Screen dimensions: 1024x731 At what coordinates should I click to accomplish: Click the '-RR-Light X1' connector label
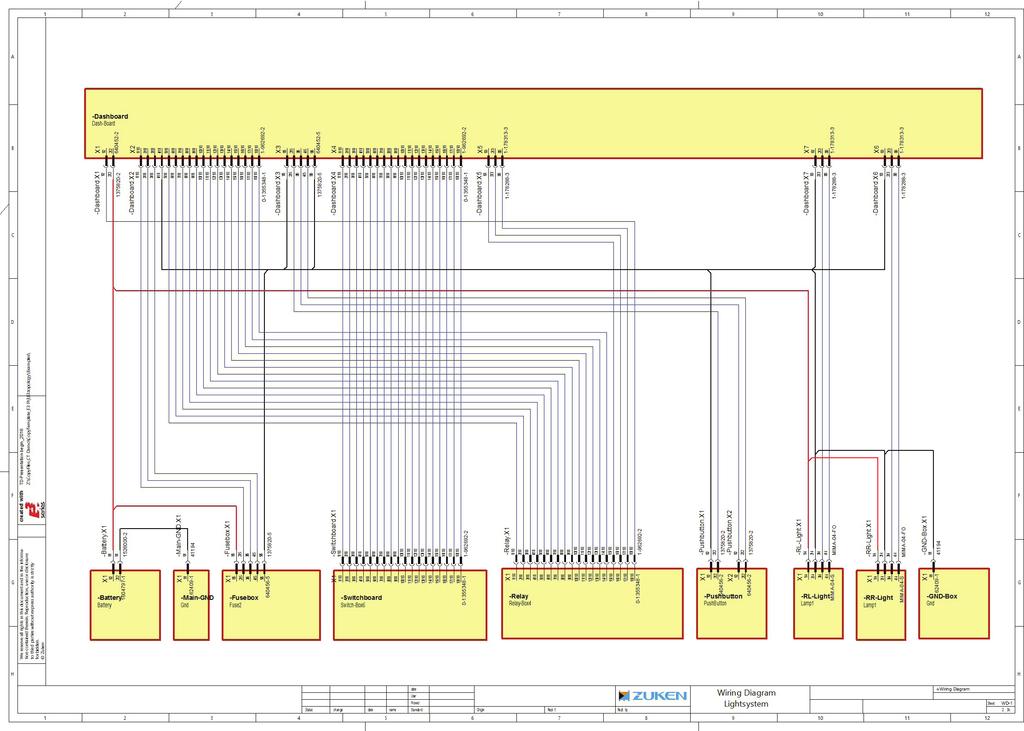[869, 538]
